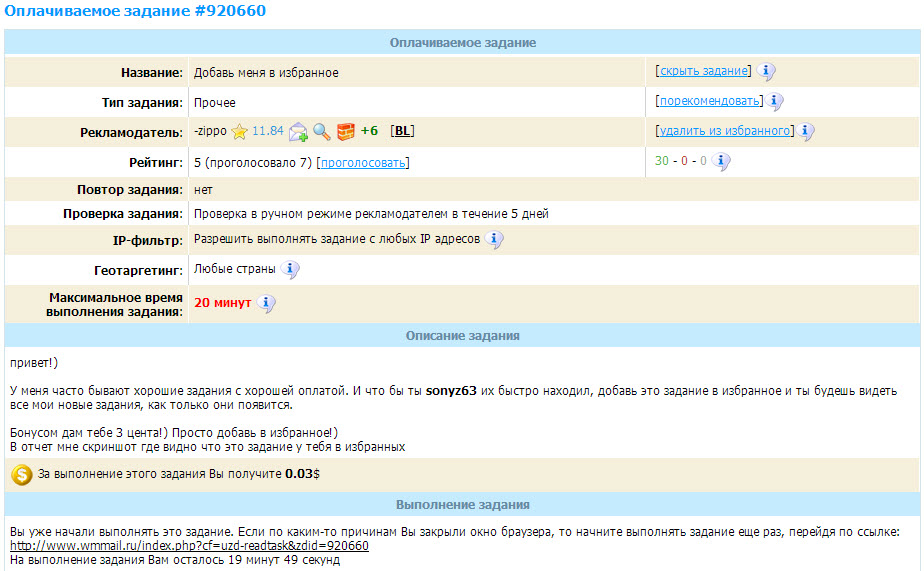Image resolution: width=924 pixels, height=571 pixels.
Task: Click the repeat task value 'нет'
Action: pos(203,190)
